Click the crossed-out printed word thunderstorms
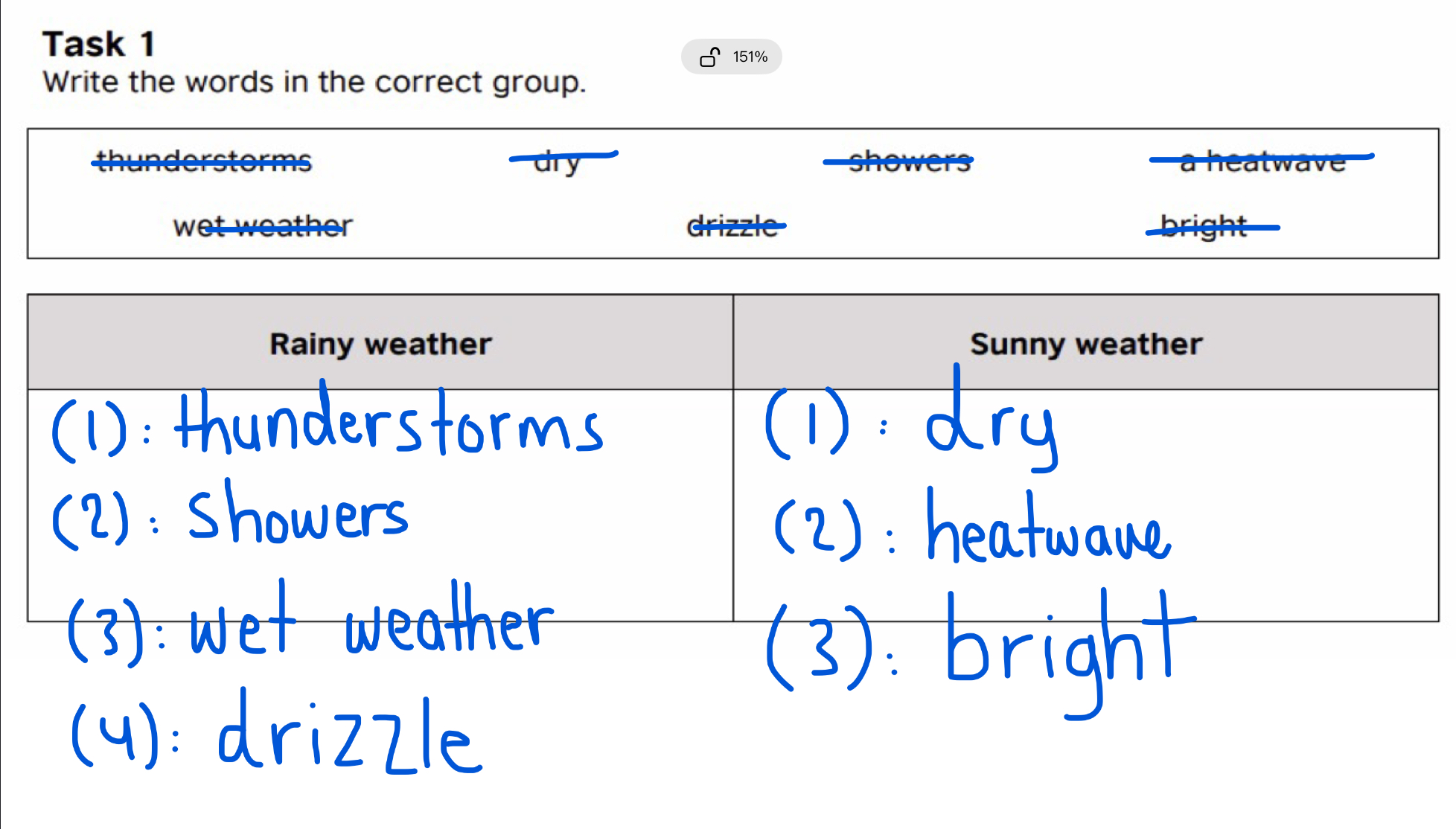The height and width of the screenshot is (829, 1456). click(x=203, y=161)
